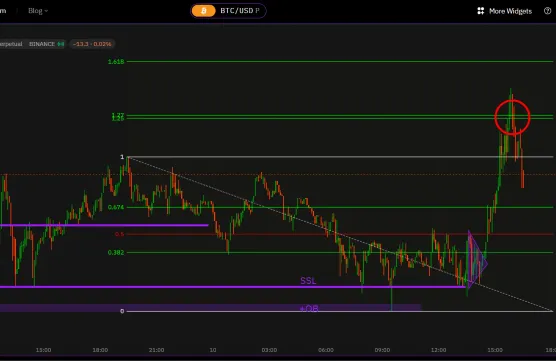This screenshot has height=361, width=556.
Task: Open the More Widgets grid icon
Action: [480, 11]
